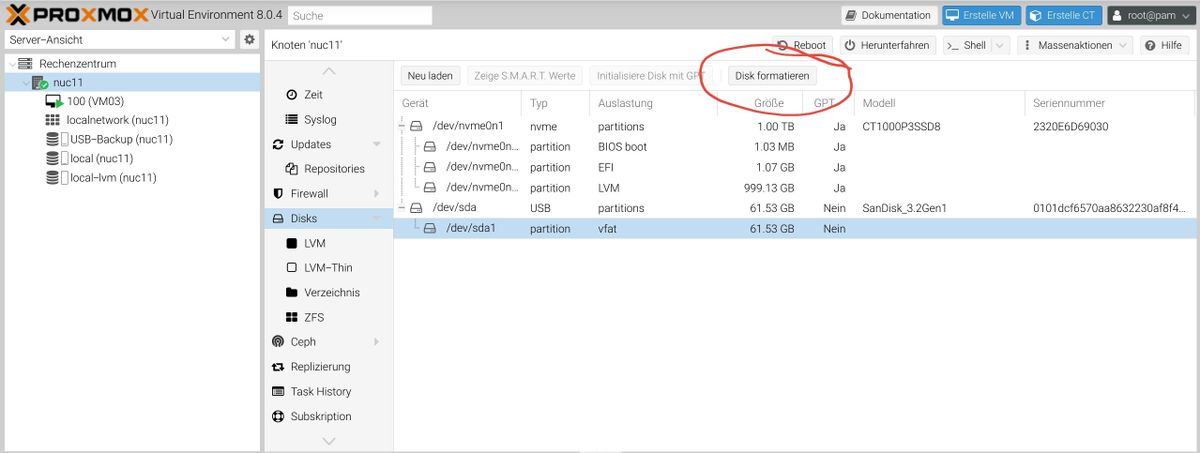1200x453 pixels.
Task: Select the EFI partition row
Action: click(796, 167)
